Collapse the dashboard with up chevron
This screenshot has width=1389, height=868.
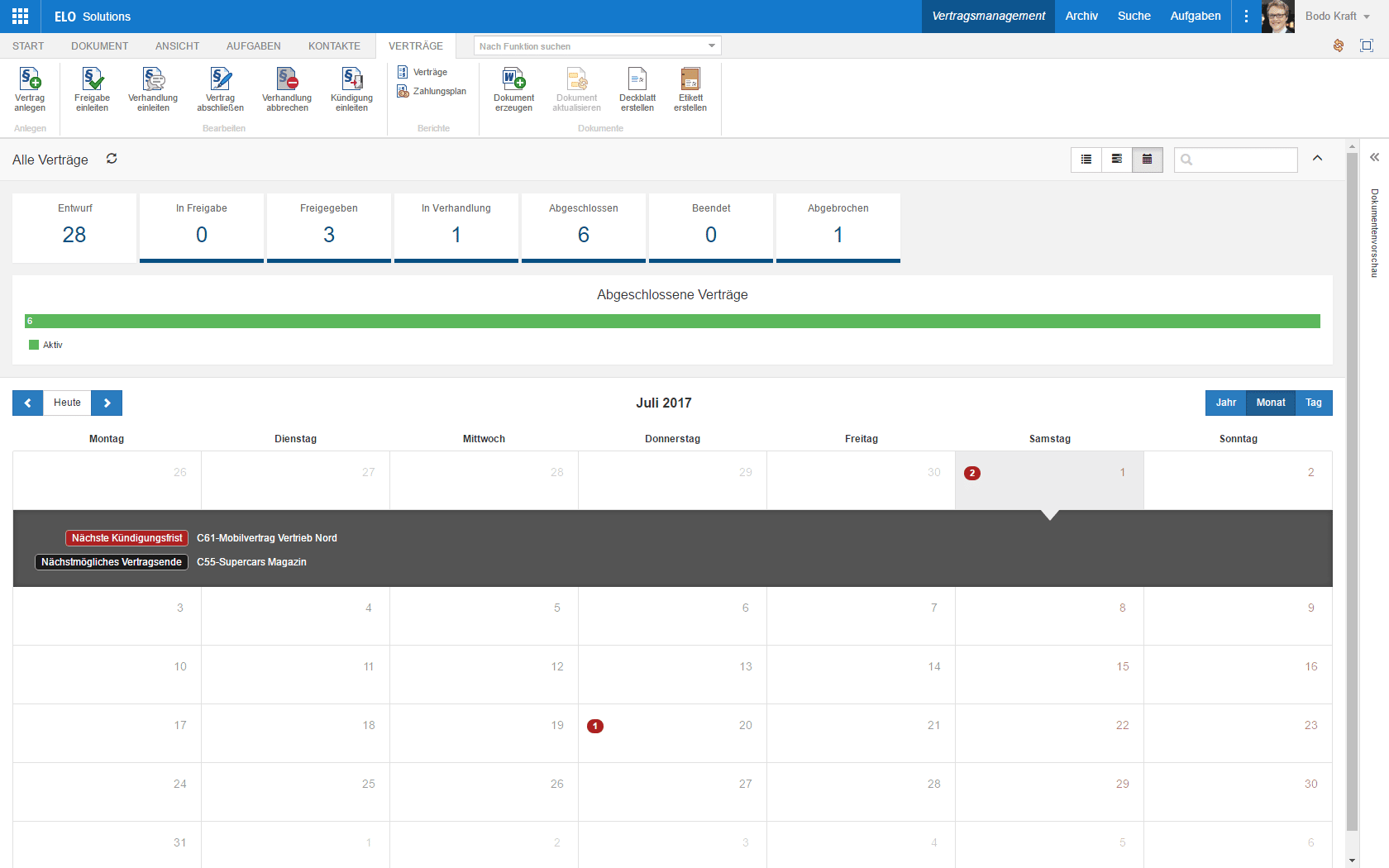[x=1318, y=158]
